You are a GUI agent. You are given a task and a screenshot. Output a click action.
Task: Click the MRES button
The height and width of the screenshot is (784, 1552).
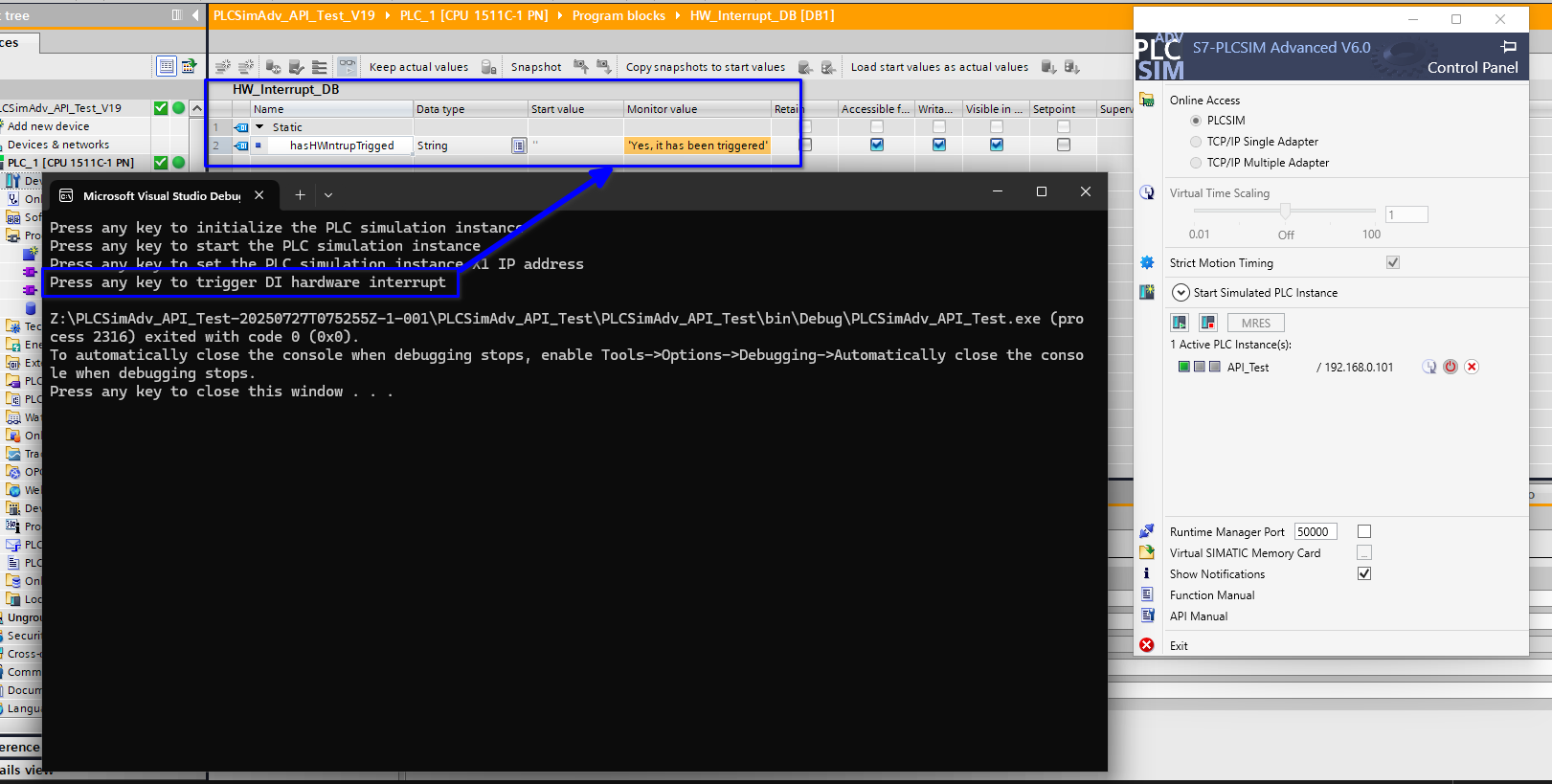pos(1255,323)
